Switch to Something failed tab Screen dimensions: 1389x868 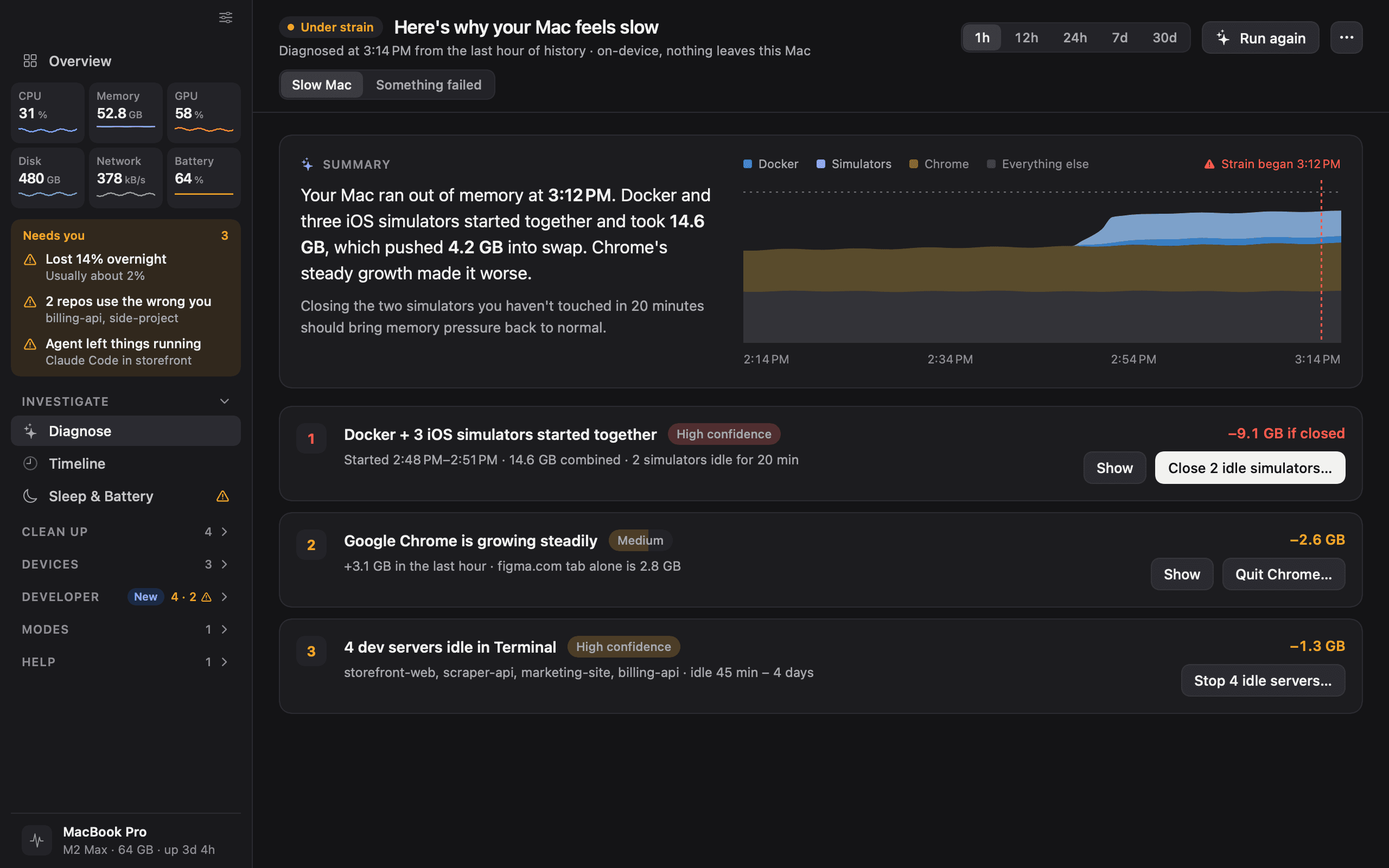[428, 85]
